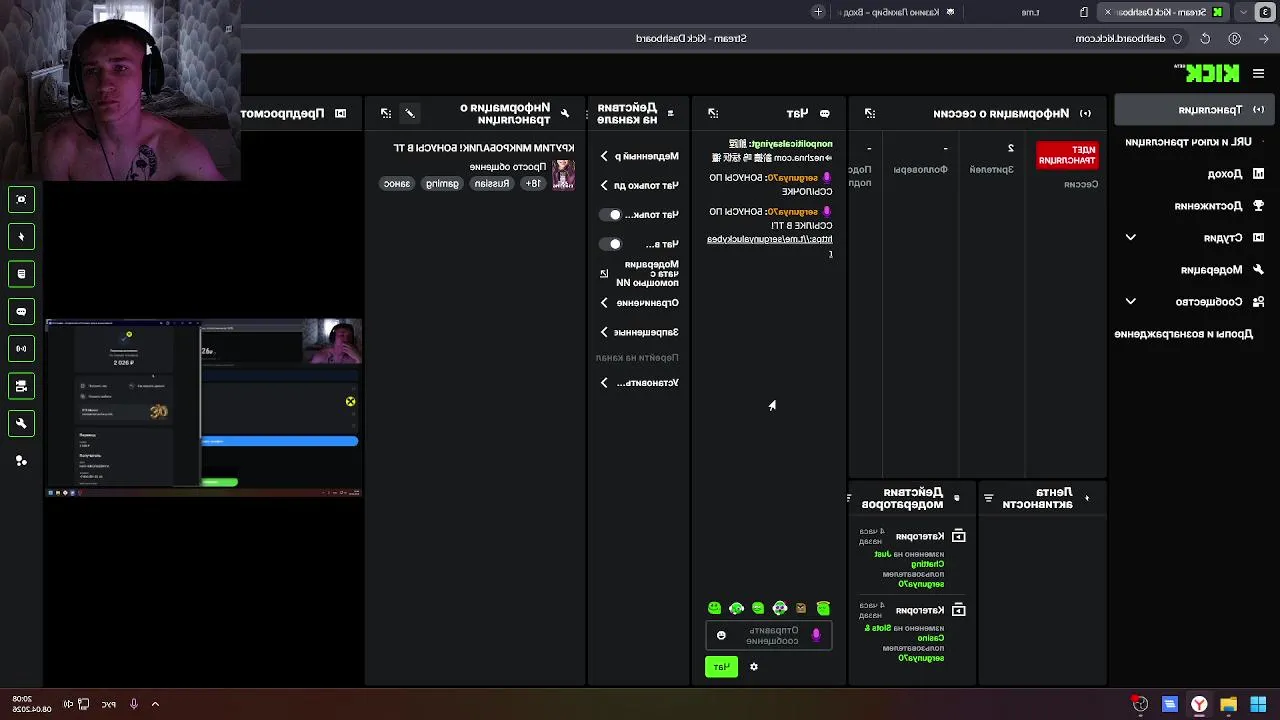Image resolution: width=1280 pixels, height=720 pixels.
Task: Open Yandex Browser from the taskbar
Action: (x=1199, y=704)
